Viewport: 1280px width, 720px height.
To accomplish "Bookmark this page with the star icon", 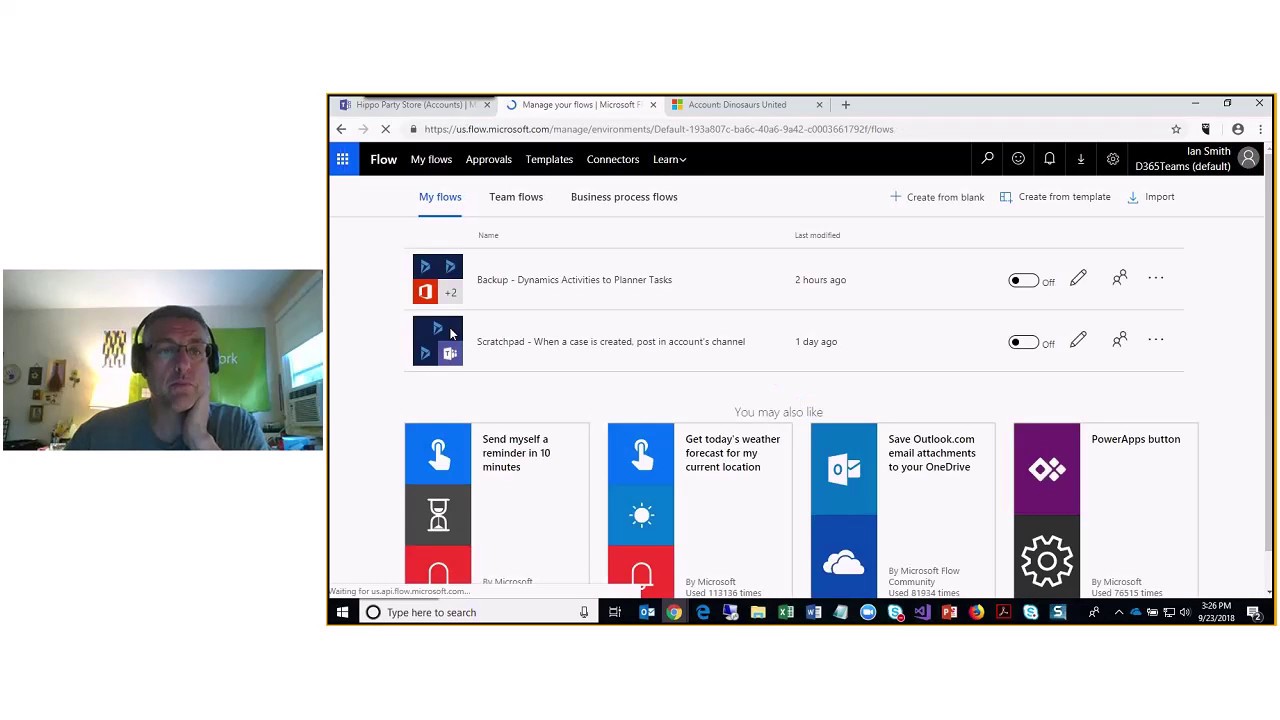I will coord(1176,129).
